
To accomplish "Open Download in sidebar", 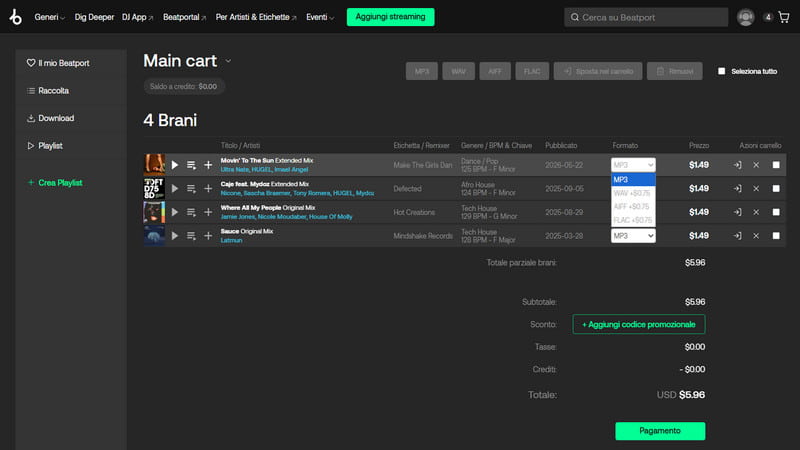I will pos(51,118).
